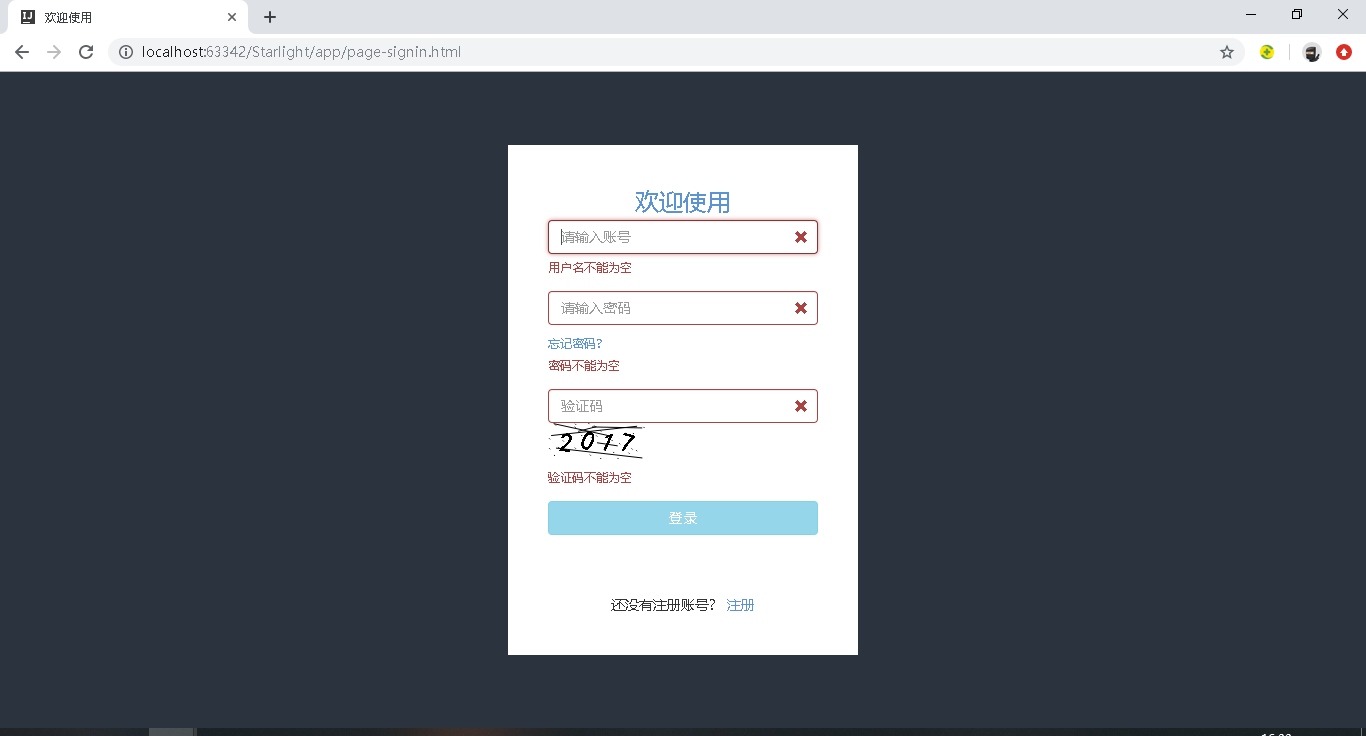Restore down the Chrome window
The height and width of the screenshot is (736, 1366).
pyautogui.click(x=1297, y=14)
